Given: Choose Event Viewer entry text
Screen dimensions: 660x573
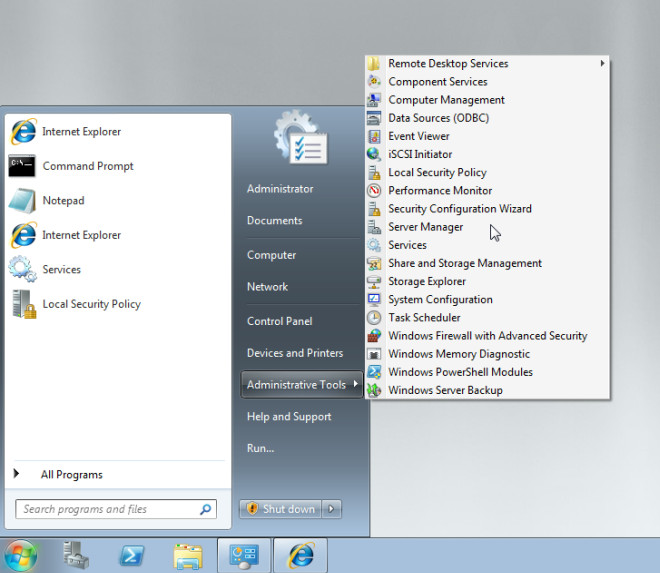Looking at the screenshot, I should point(418,136).
